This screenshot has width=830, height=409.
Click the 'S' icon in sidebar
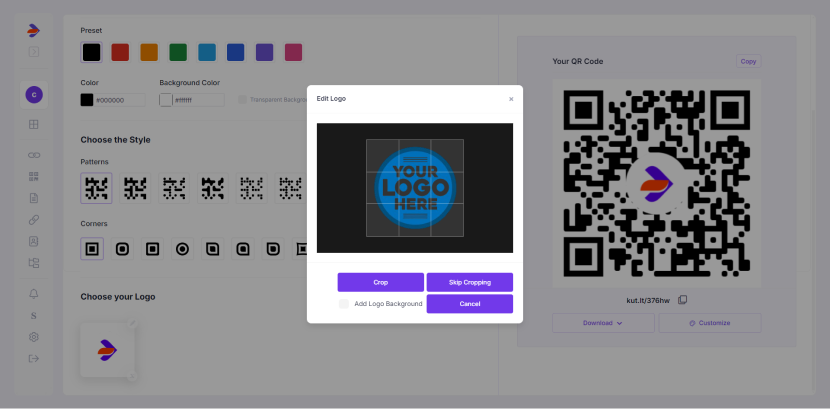(x=34, y=316)
